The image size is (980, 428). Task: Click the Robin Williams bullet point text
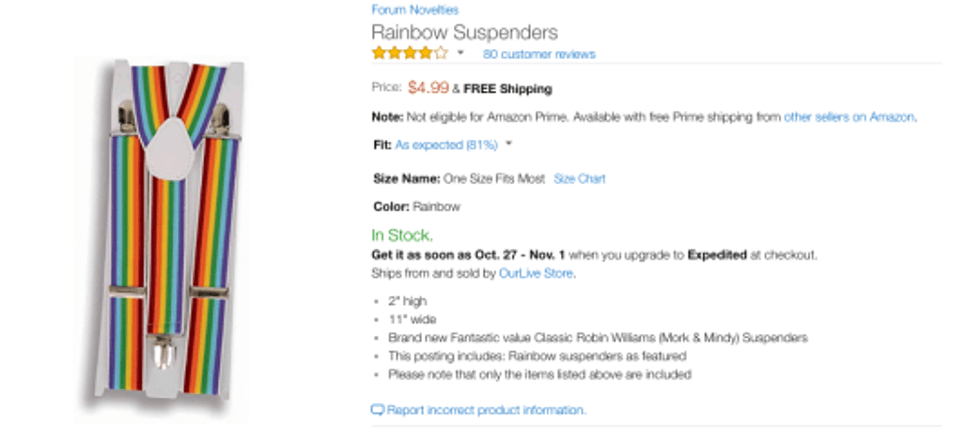click(x=597, y=338)
